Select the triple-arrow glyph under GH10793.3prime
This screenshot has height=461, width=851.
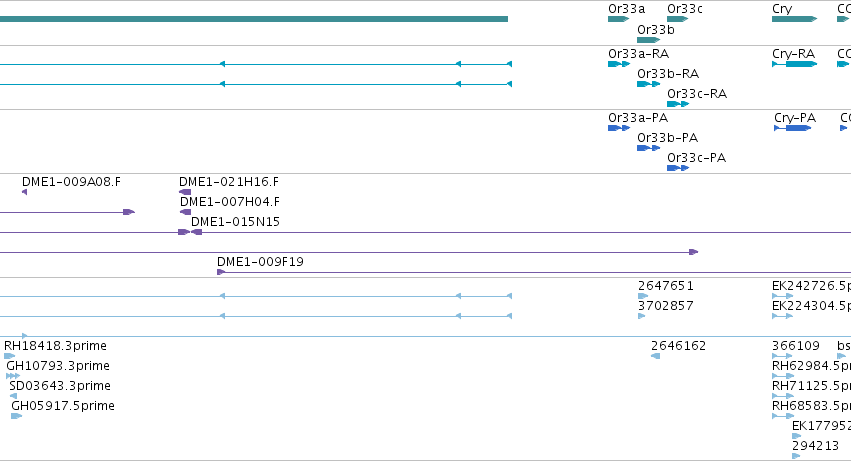13,376
